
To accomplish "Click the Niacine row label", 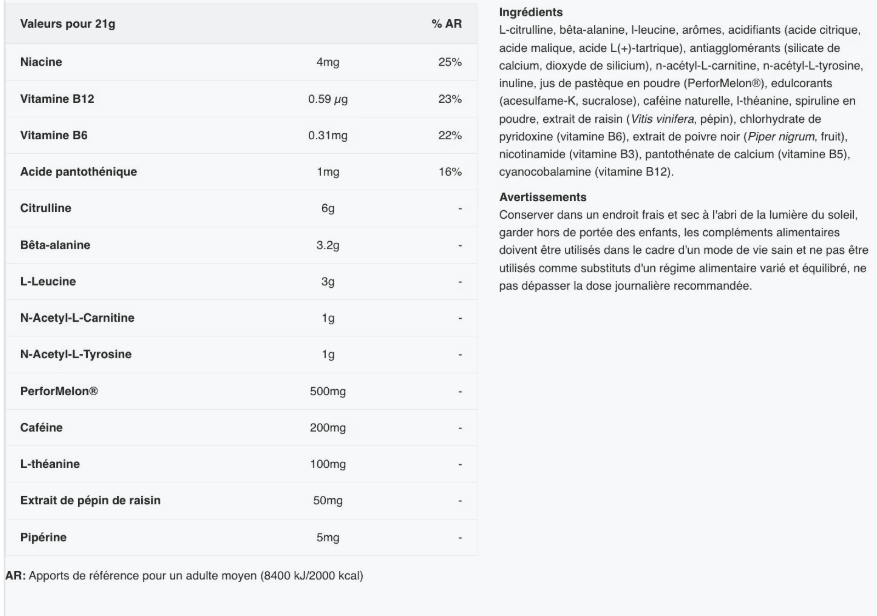I will pyautogui.click(x=40, y=62).
